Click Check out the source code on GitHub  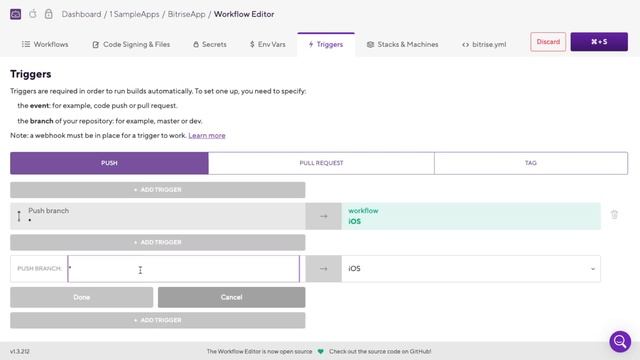point(380,351)
